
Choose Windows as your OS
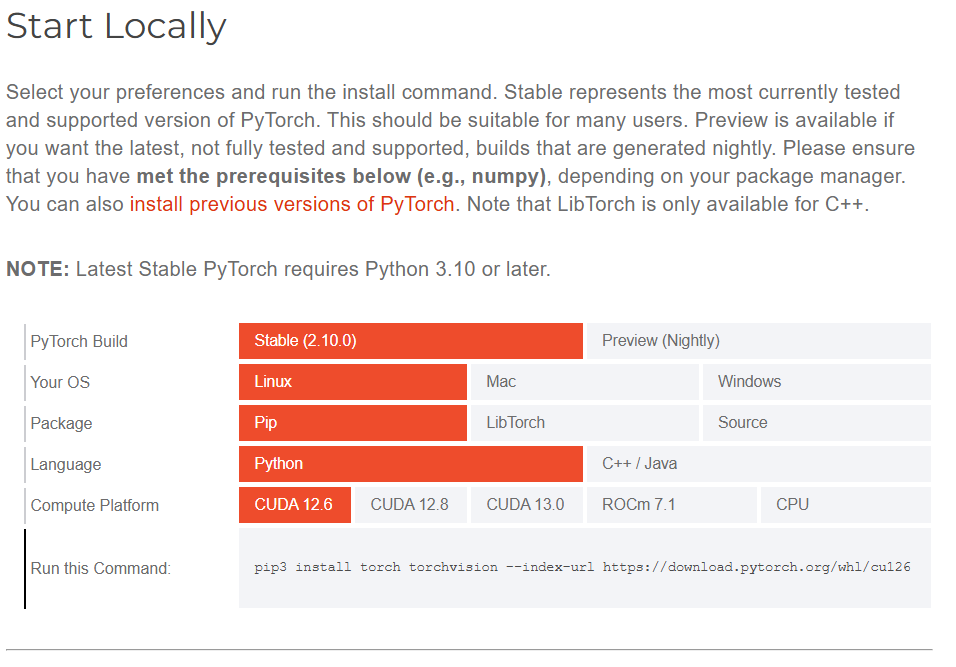coord(816,382)
